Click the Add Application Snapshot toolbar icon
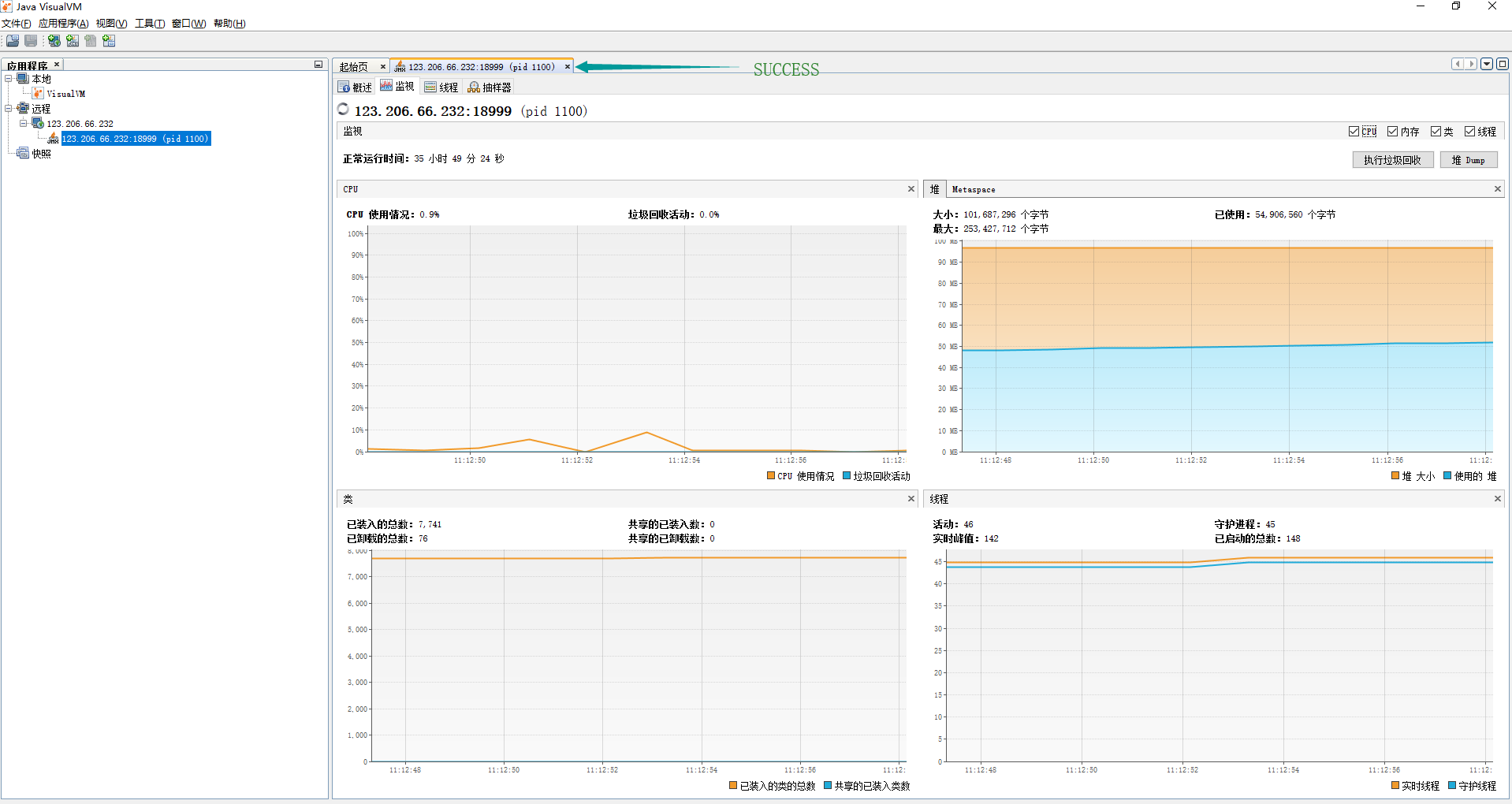 [109, 41]
